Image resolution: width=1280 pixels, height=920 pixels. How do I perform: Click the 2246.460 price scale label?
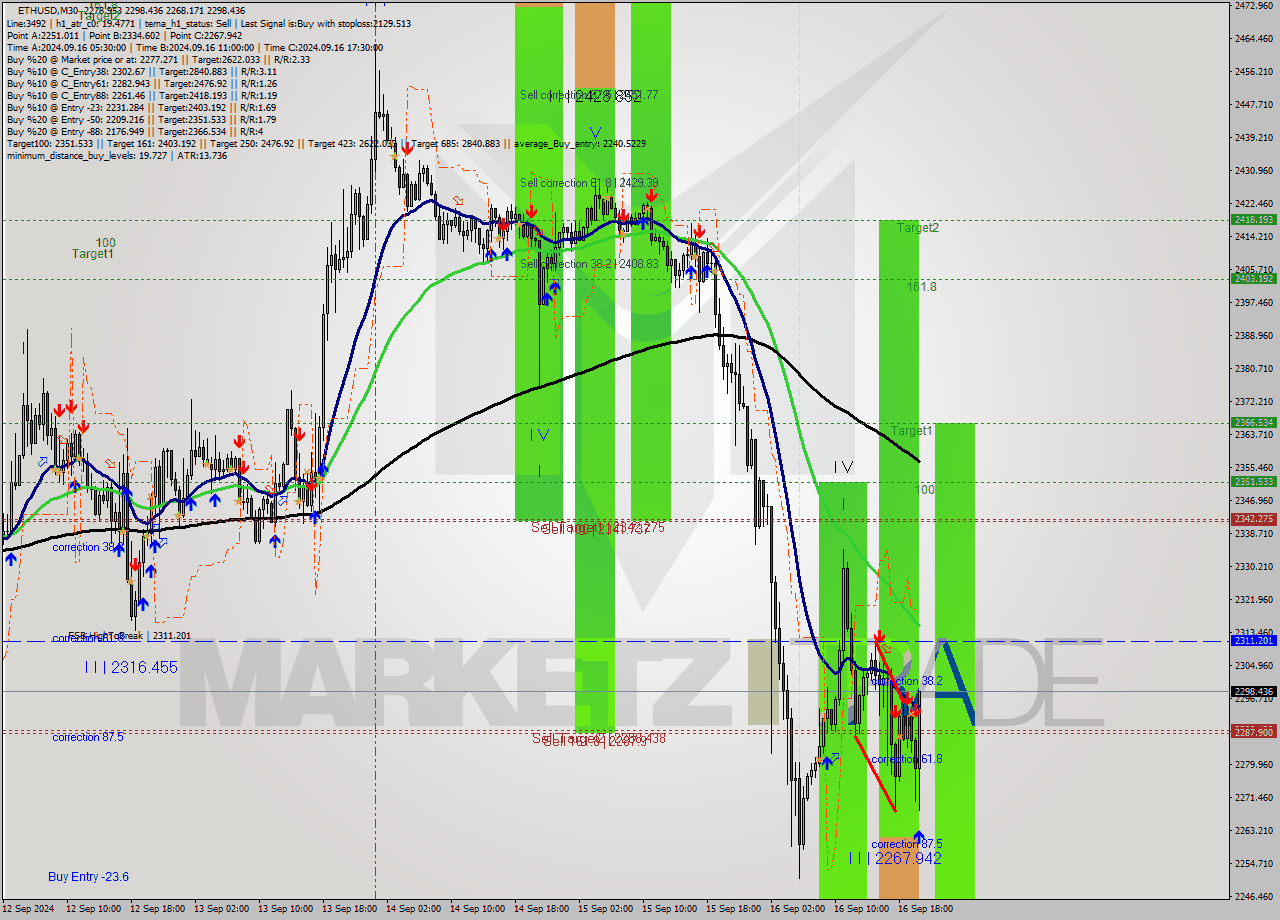tap(1254, 897)
